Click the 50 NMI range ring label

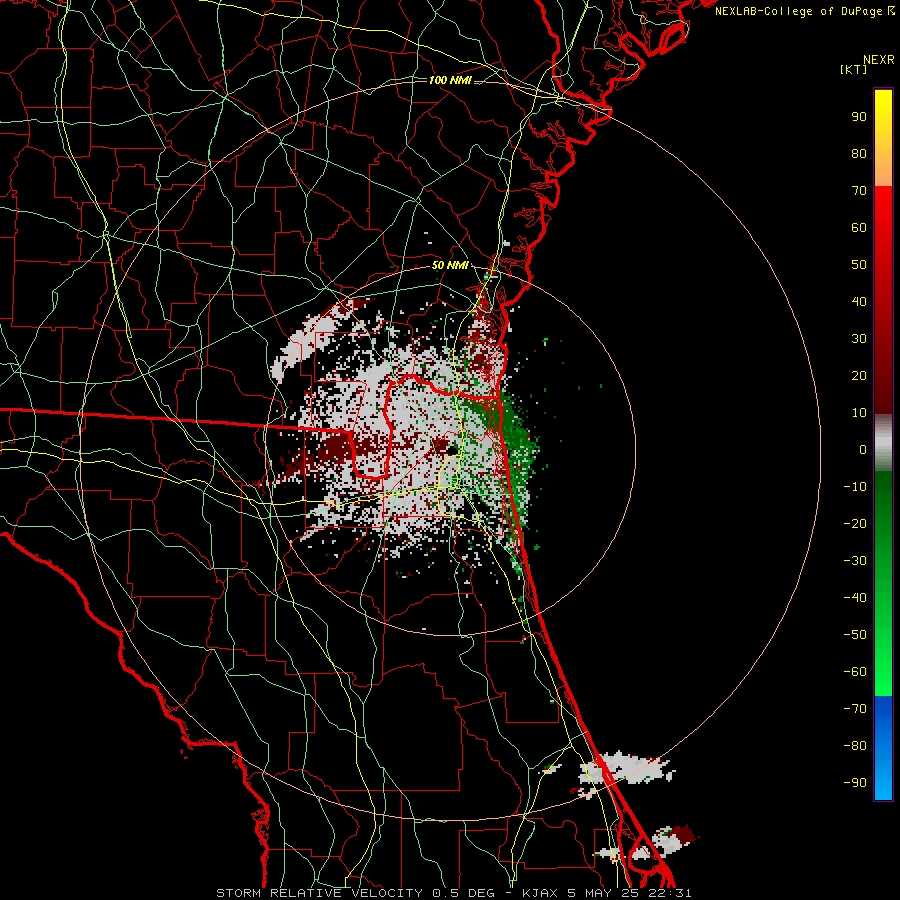click(450, 265)
